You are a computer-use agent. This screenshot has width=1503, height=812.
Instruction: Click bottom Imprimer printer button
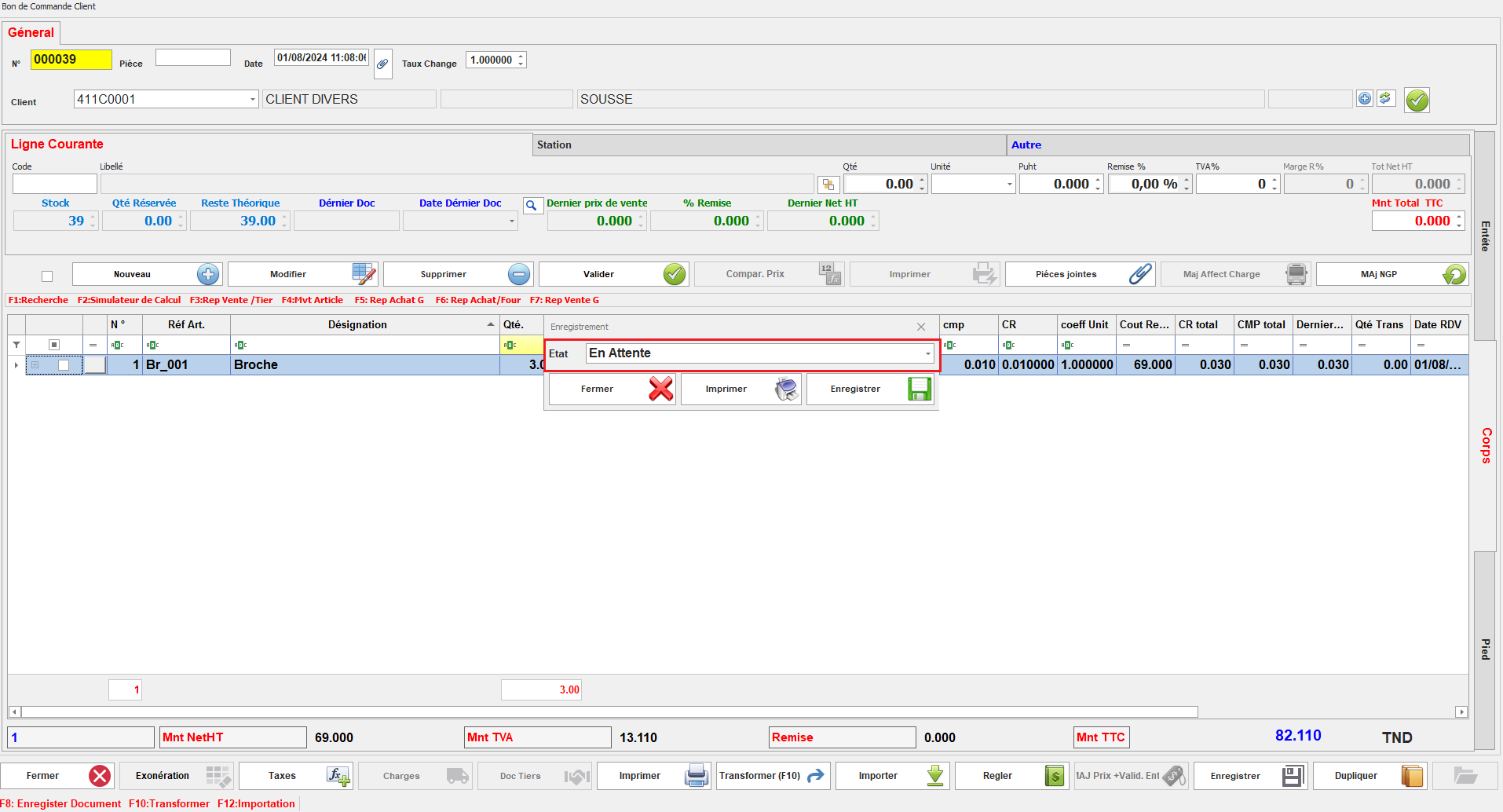[x=654, y=776]
